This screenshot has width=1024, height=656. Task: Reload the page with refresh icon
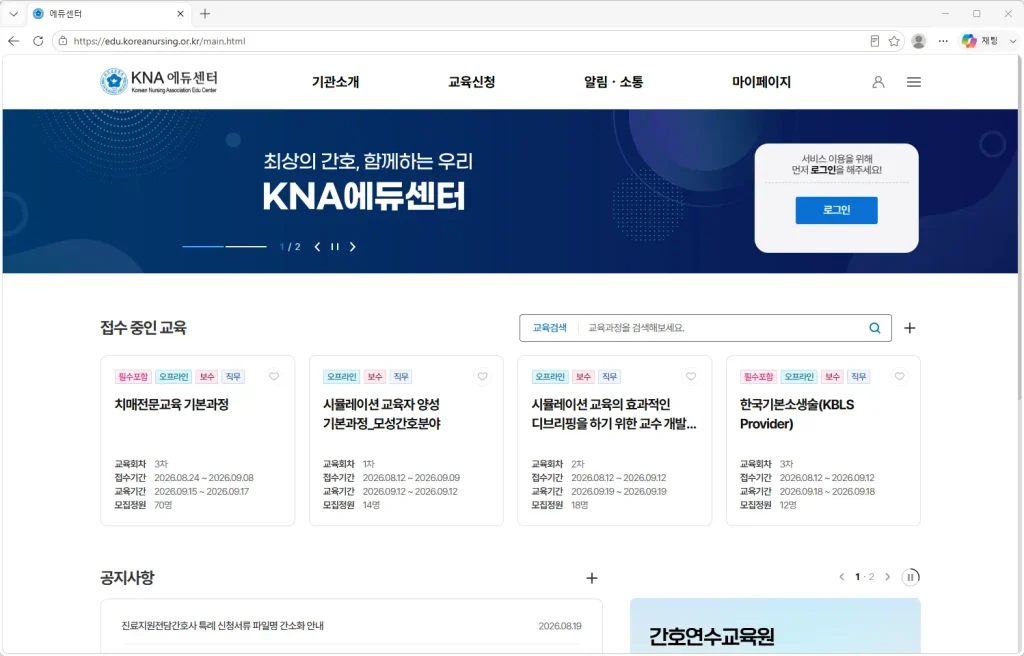point(38,41)
